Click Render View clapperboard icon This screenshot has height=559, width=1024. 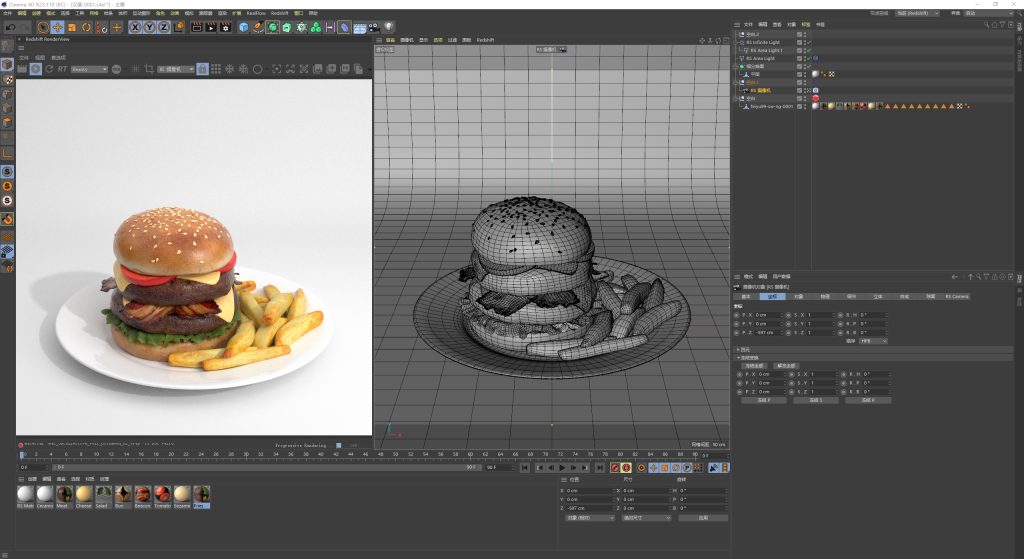coord(197,27)
